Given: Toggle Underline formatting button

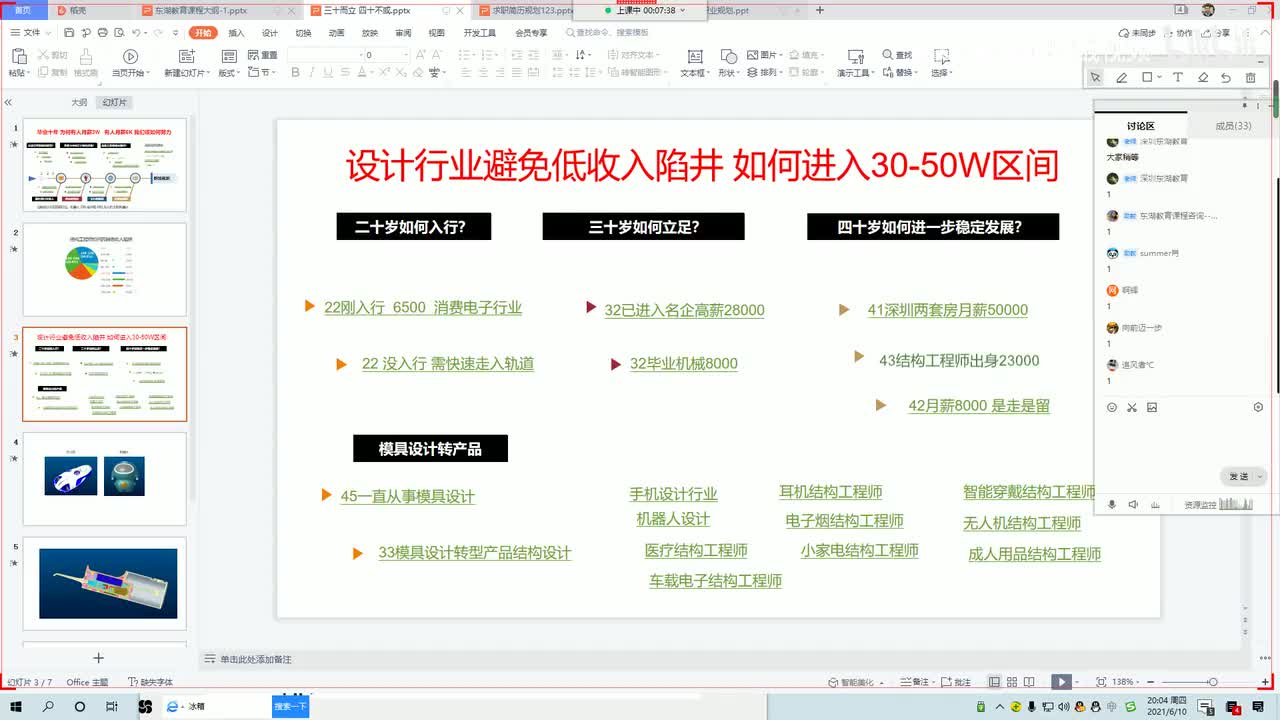Looking at the screenshot, I should [x=326, y=73].
